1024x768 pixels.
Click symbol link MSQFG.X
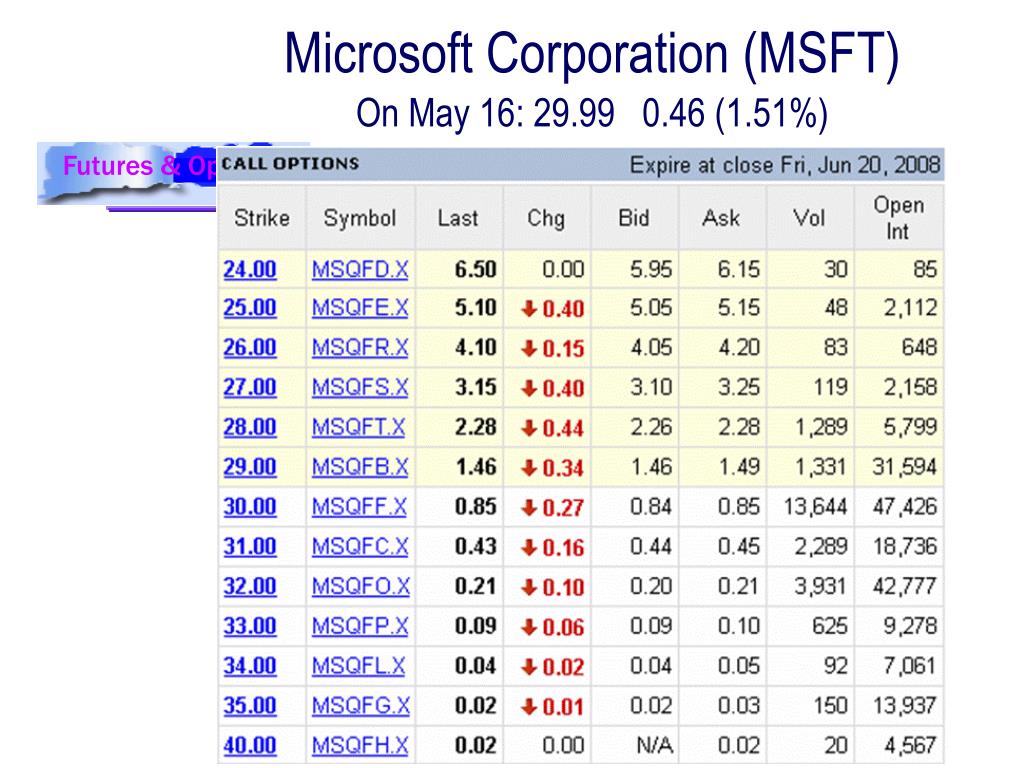360,706
